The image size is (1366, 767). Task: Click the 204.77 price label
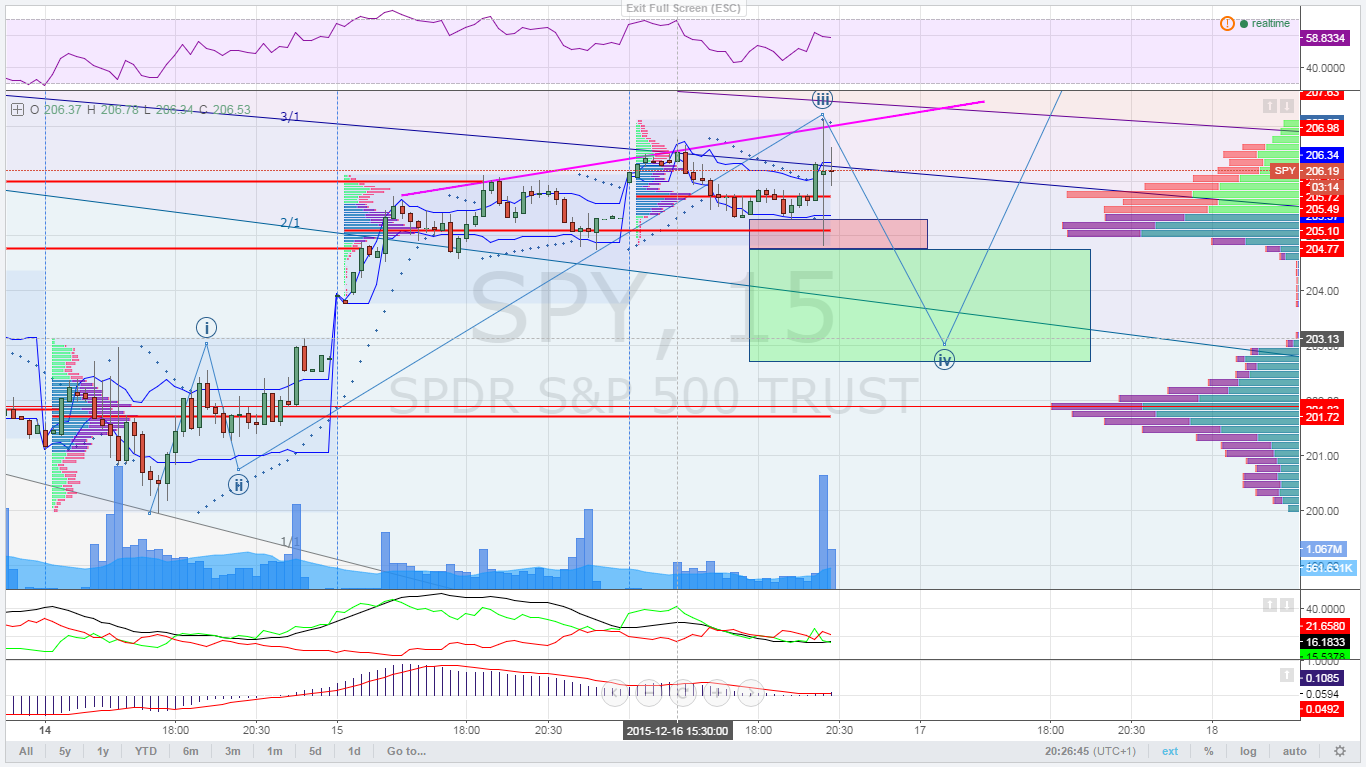click(x=1321, y=249)
